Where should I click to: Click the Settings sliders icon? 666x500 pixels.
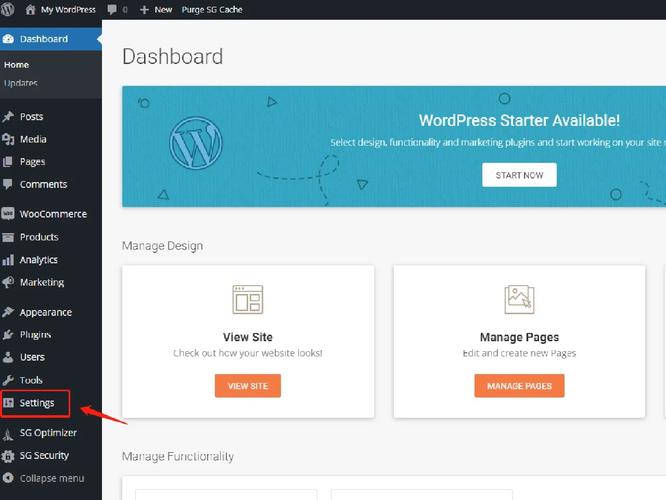(x=8, y=403)
